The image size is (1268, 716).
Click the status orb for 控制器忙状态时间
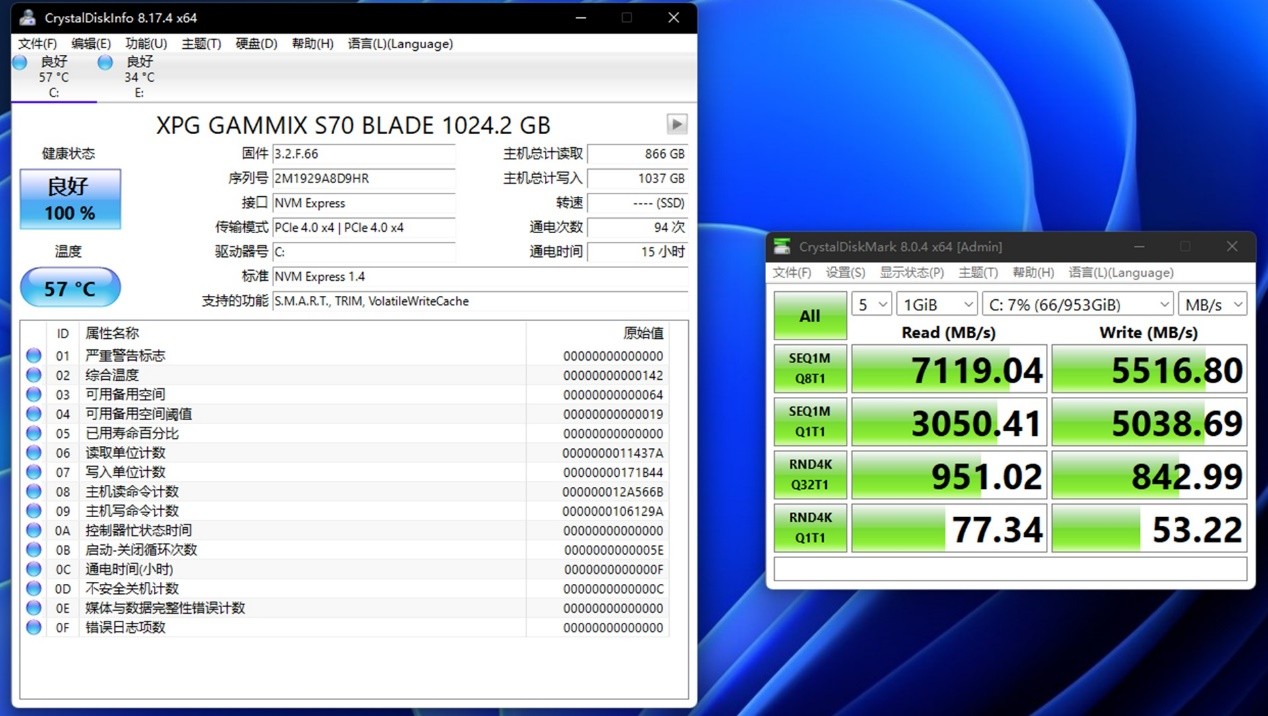(34, 530)
